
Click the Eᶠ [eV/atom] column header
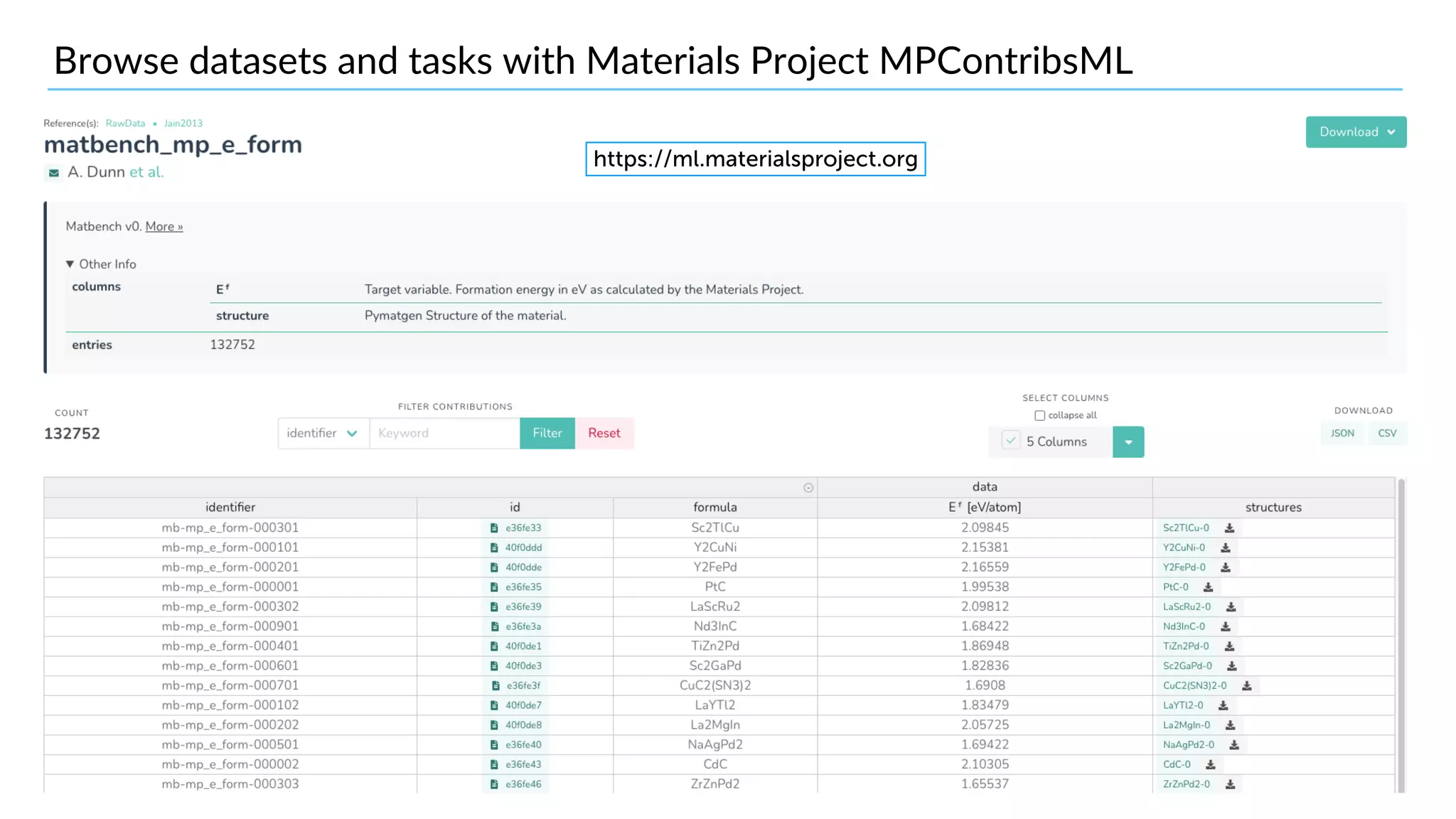(985, 508)
